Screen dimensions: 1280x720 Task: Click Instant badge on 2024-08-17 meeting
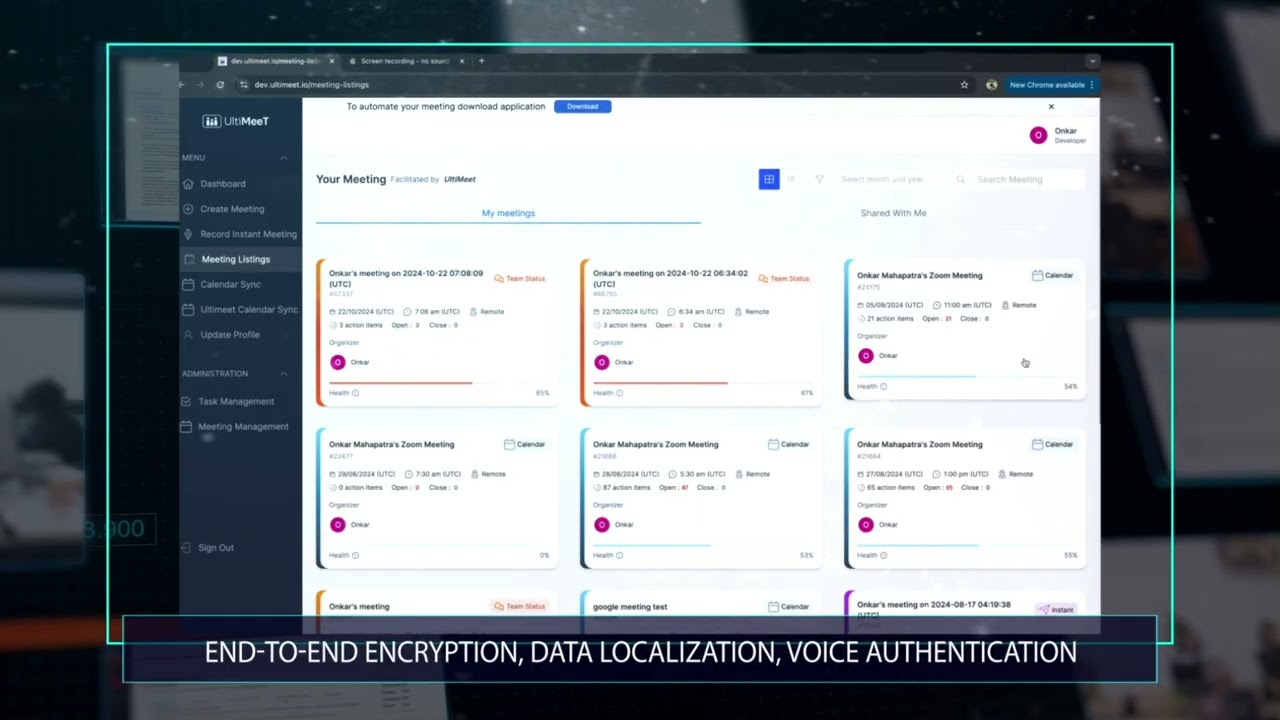coord(1055,610)
